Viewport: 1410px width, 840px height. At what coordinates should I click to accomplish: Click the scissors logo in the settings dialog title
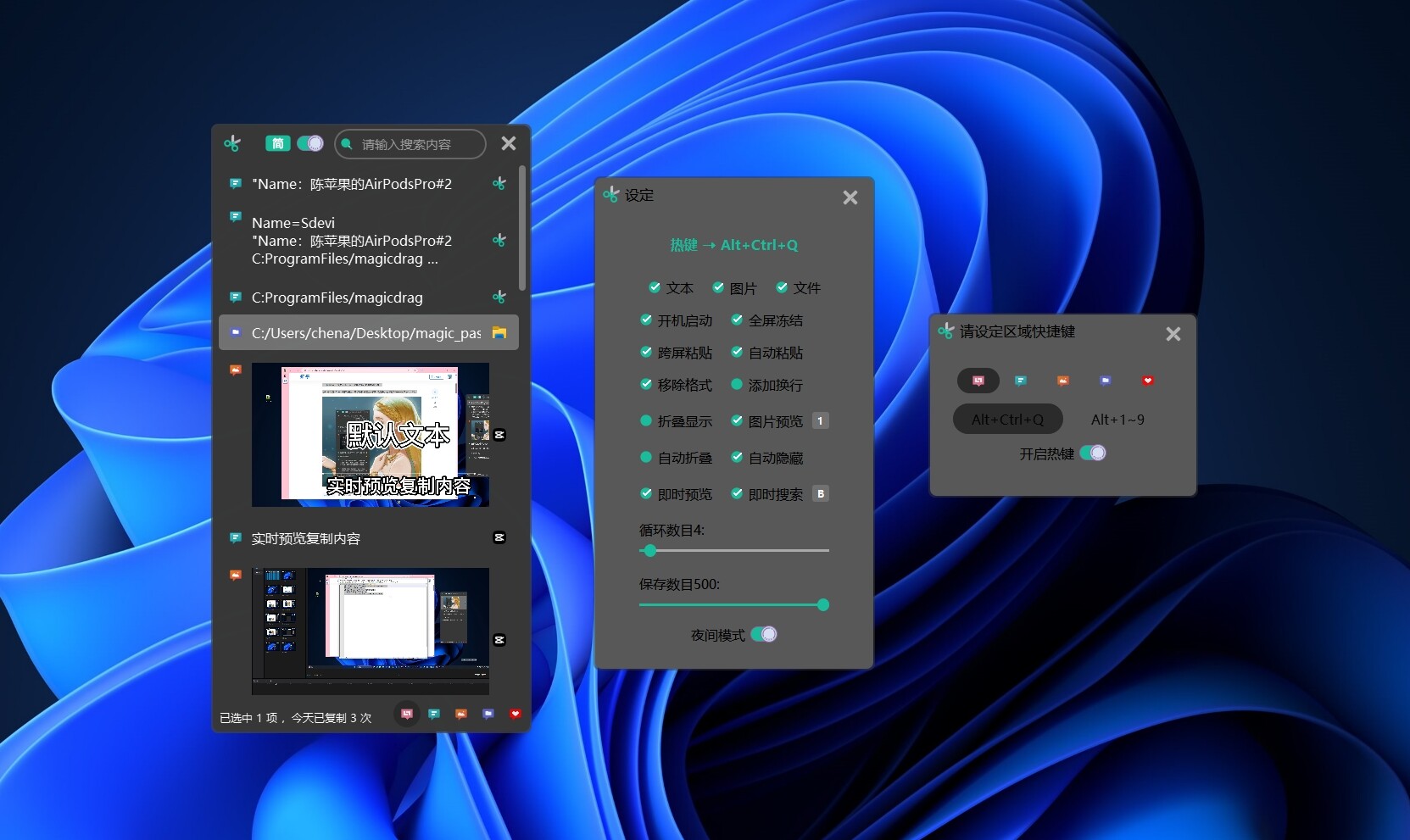pos(612,194)
